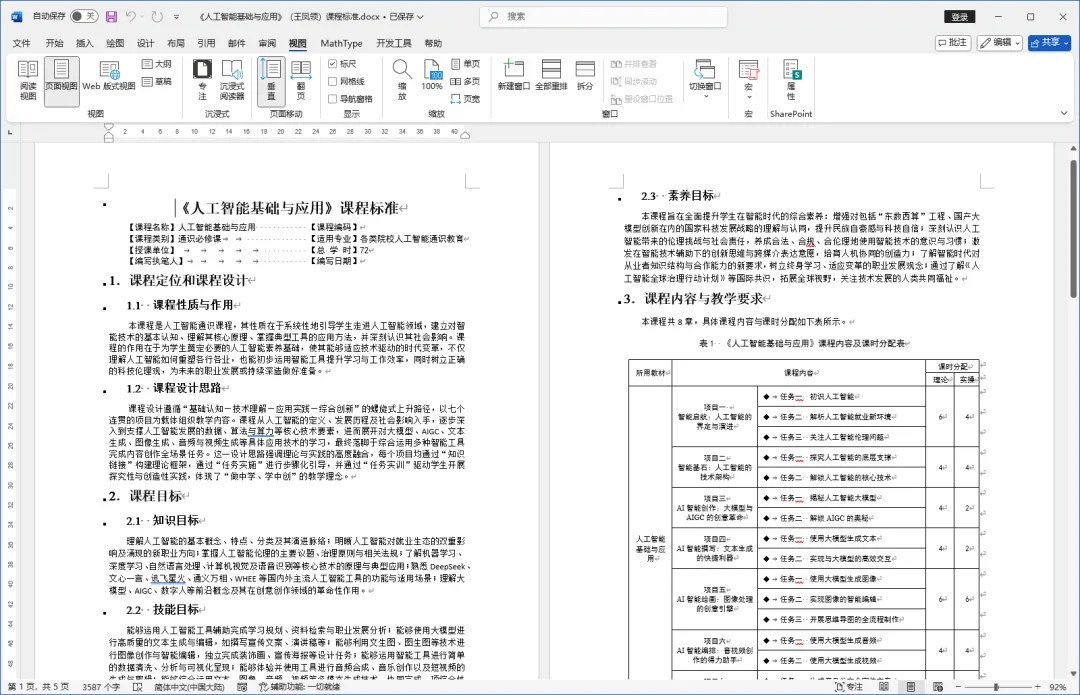The width and height of the screenshot is (1080, 695).
Task: Open the References (引用) tab
Action: 206,43
